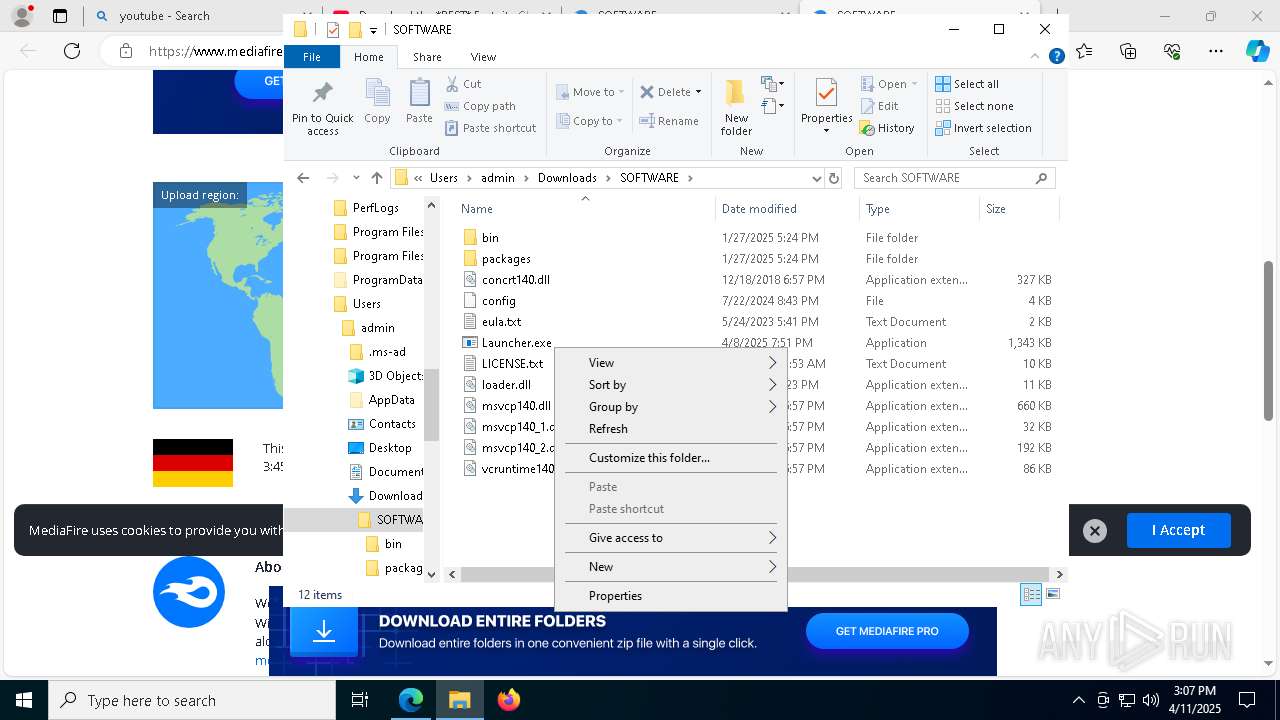The image size is (1280, 720).
Task: Click History in the ribbon
Action: [x=887, y=128]
